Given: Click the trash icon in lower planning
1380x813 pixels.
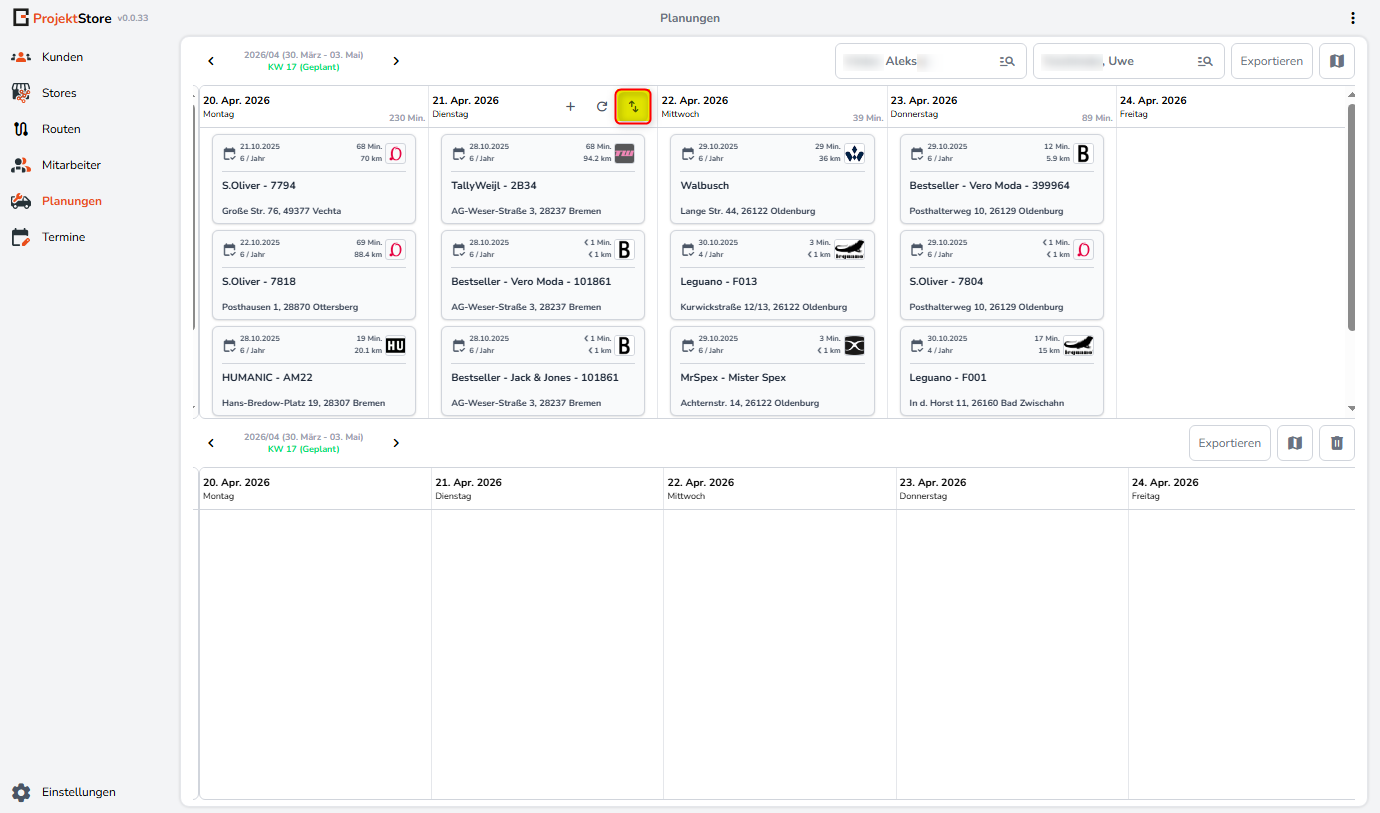Looking at the screenshot, I should click(x=1337, y=443).
